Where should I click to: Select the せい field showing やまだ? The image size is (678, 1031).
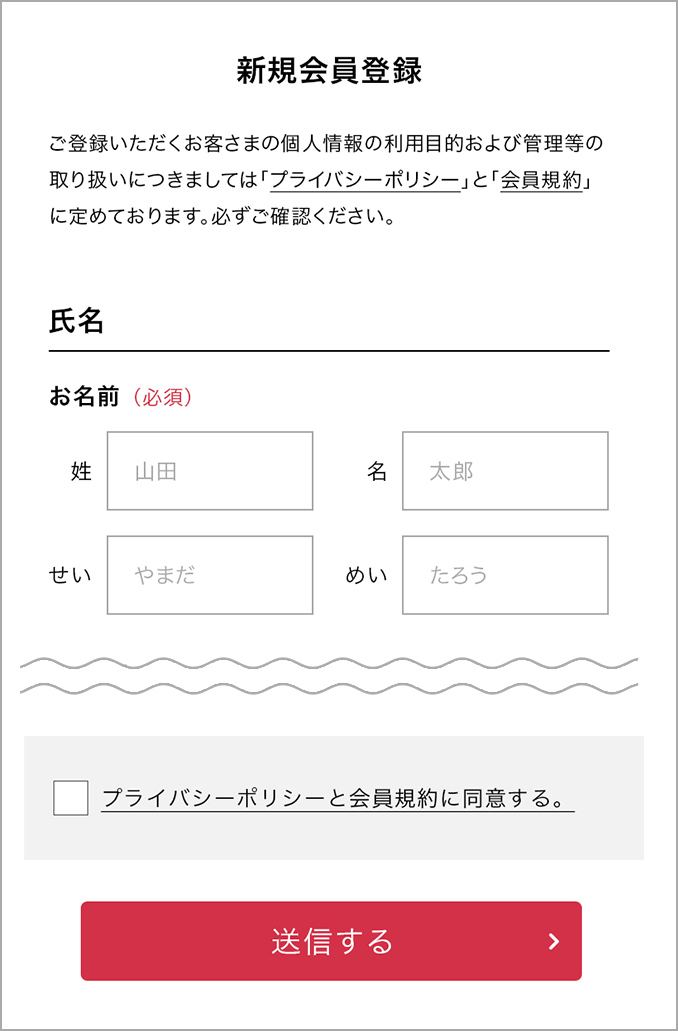(210, 575)
